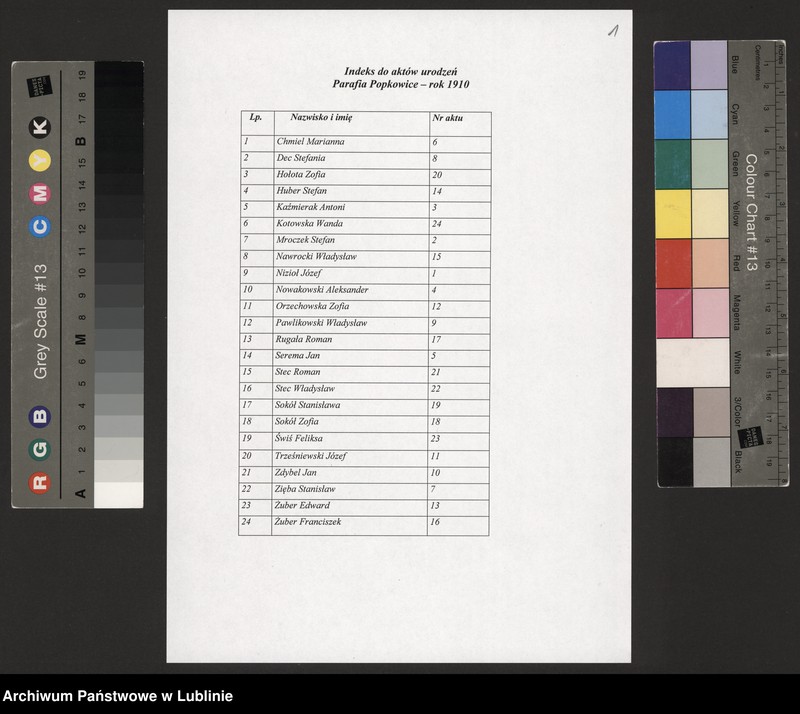Click the 'Nazwisko i imię' column header

pyautogui.click(x=321, y=117)
